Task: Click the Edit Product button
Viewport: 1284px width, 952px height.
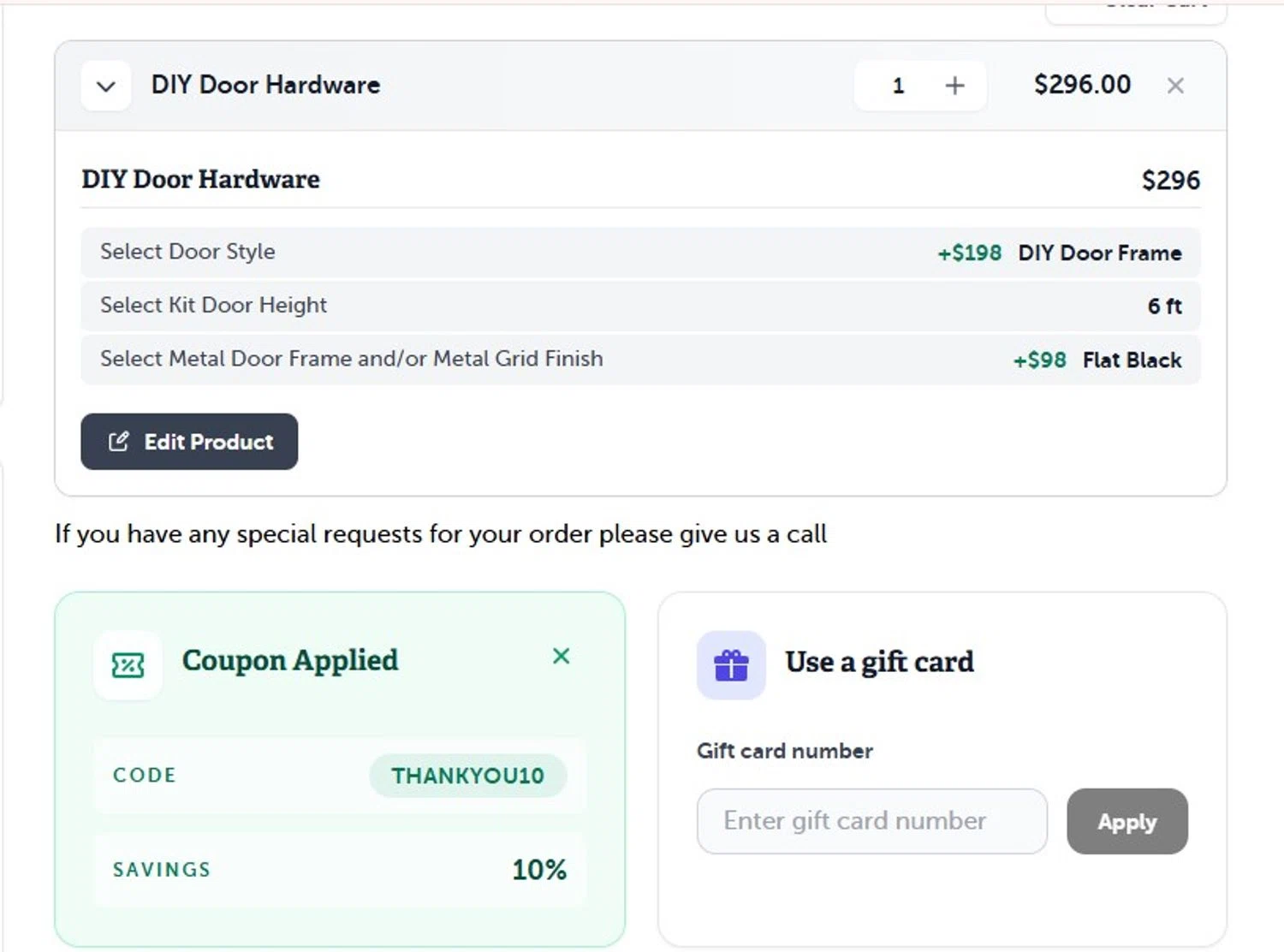Action: click(x=189, y=442)
